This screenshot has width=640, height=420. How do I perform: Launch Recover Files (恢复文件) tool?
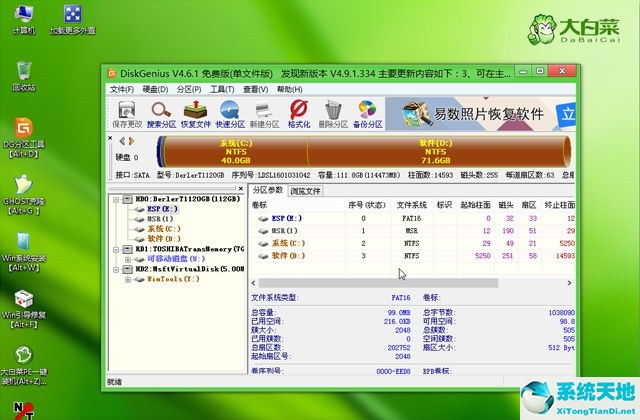pos(196,115)
